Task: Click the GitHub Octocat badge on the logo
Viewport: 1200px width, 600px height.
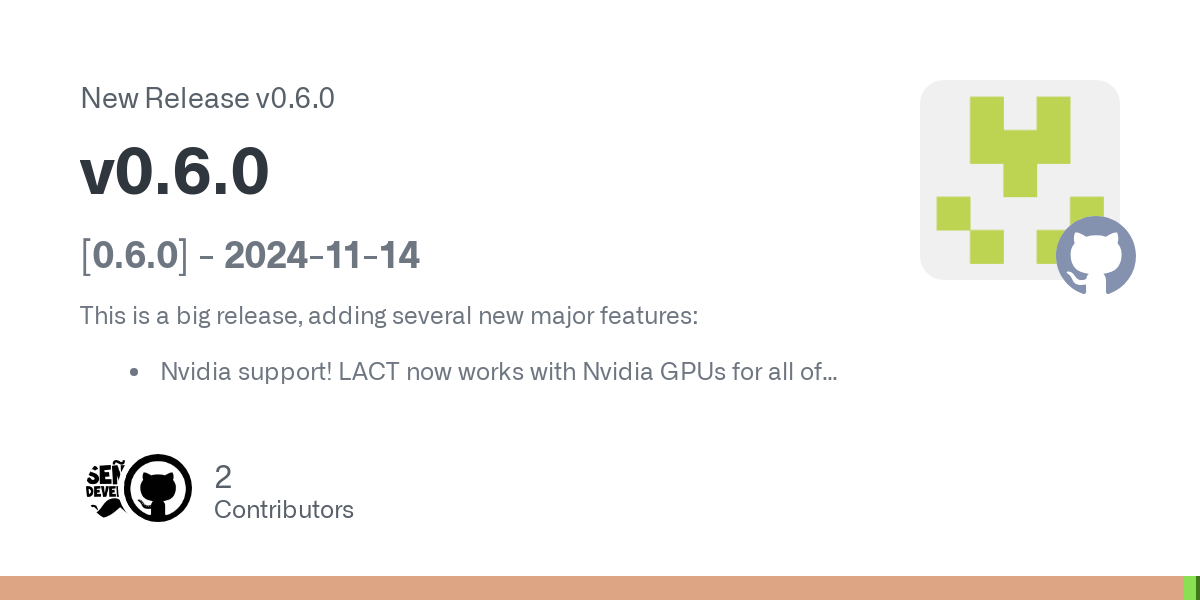Action: point(1095,255)
